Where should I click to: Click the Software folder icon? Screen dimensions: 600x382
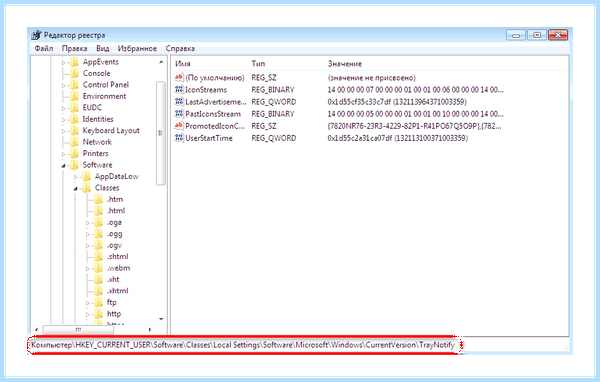point(75,165)
